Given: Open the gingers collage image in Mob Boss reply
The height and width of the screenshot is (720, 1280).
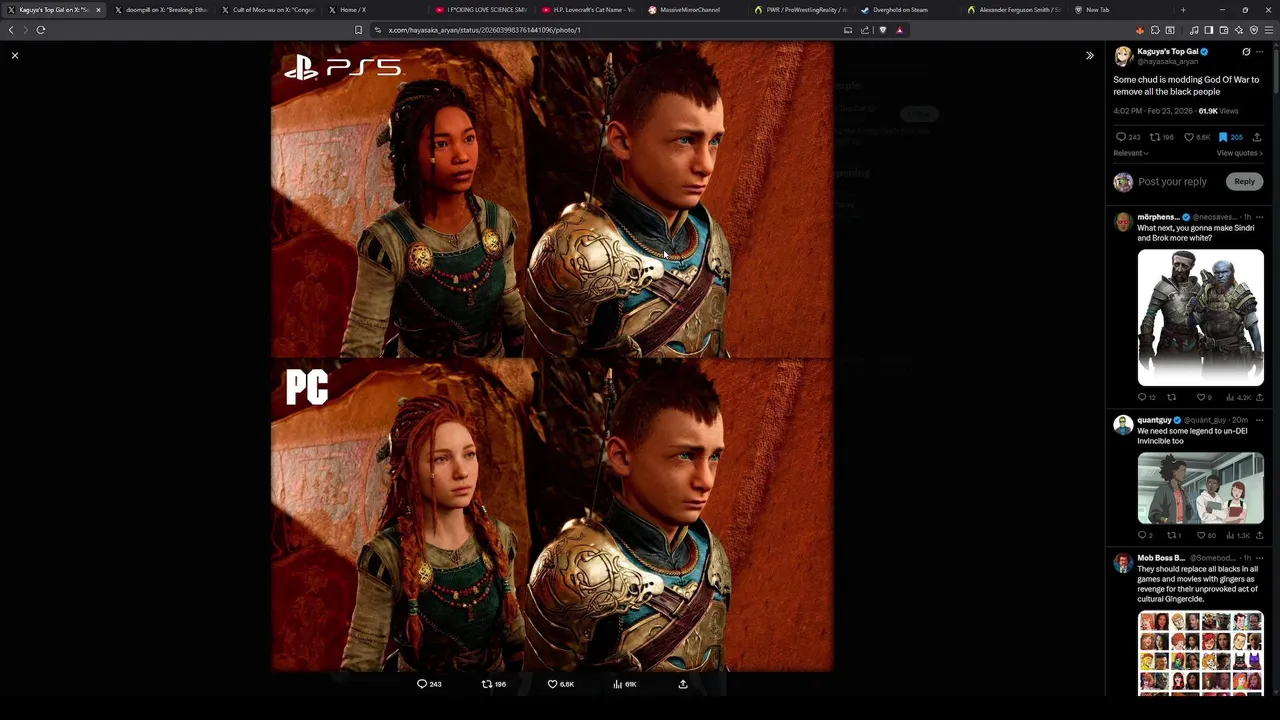Looking at the screenshot, I should tap(1200, 653).
